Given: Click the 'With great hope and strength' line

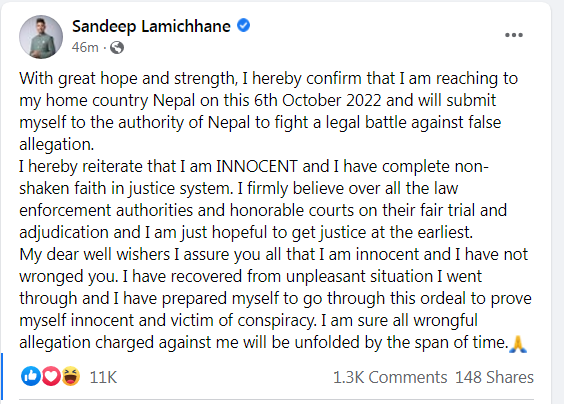Looking at the screenshot, I should coord(128,79).
